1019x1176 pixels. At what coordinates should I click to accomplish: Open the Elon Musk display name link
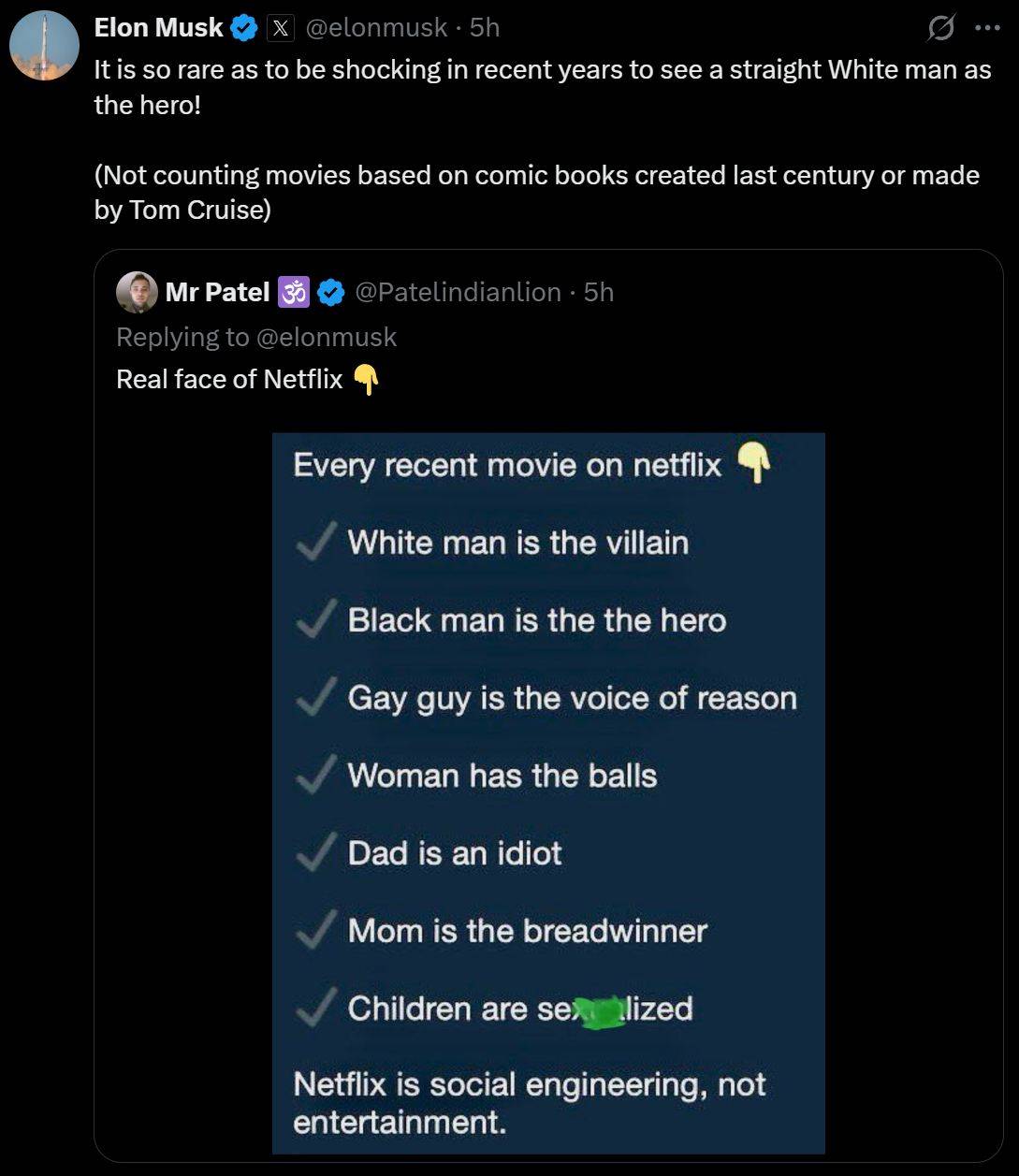[158, 28]
